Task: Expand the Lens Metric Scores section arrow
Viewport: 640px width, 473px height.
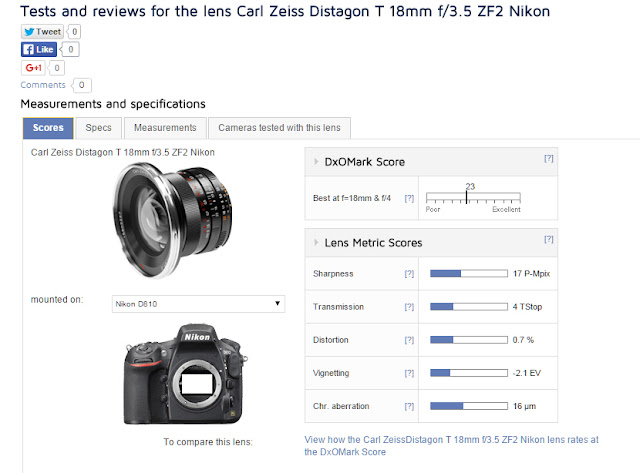Action: point(316,242)
